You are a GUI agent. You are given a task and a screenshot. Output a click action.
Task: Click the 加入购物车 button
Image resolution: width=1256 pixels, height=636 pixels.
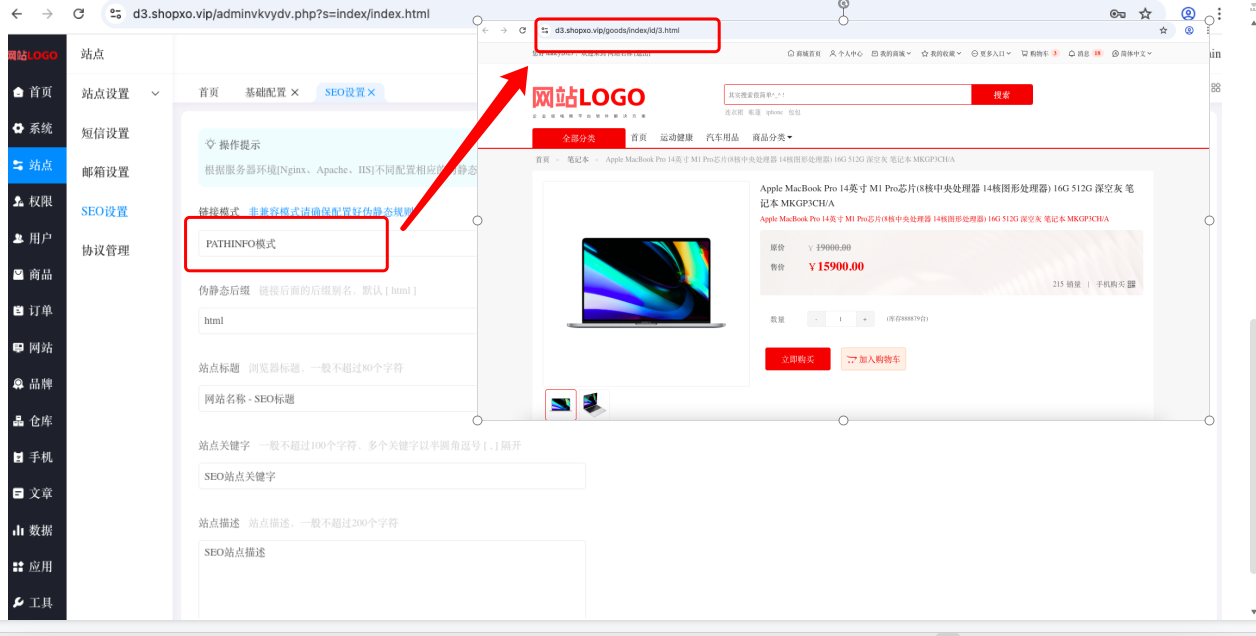873,359
